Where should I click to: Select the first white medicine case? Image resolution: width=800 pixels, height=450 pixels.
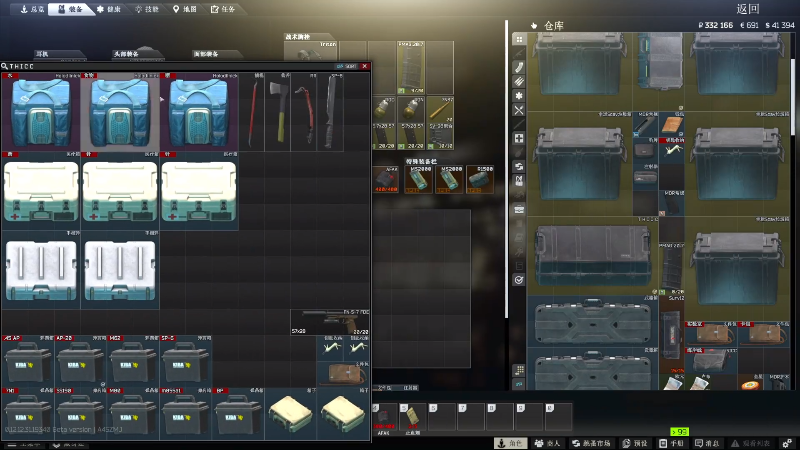tap(41, 191)
